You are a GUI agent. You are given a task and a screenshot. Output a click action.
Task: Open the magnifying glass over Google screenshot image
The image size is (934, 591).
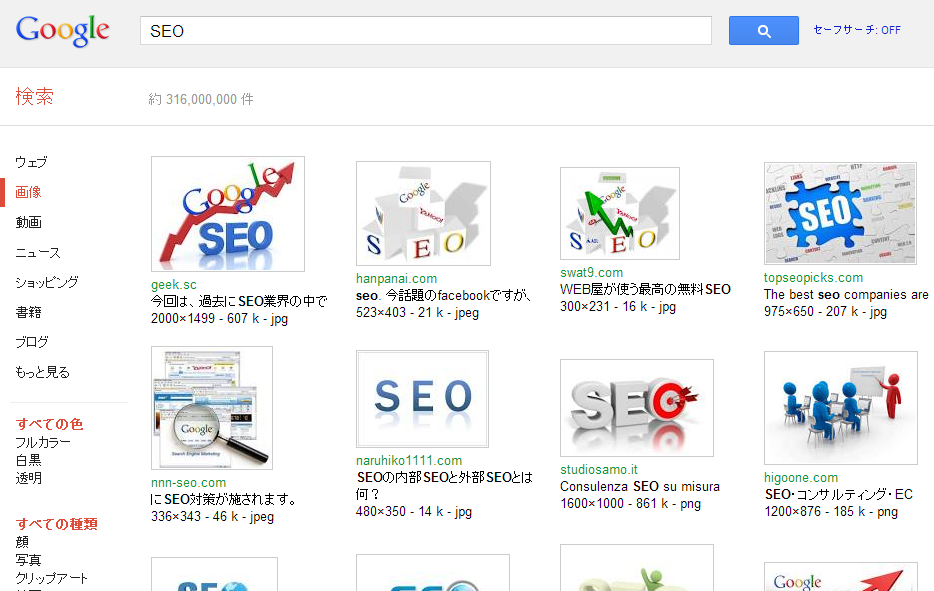tap(211, 408)
